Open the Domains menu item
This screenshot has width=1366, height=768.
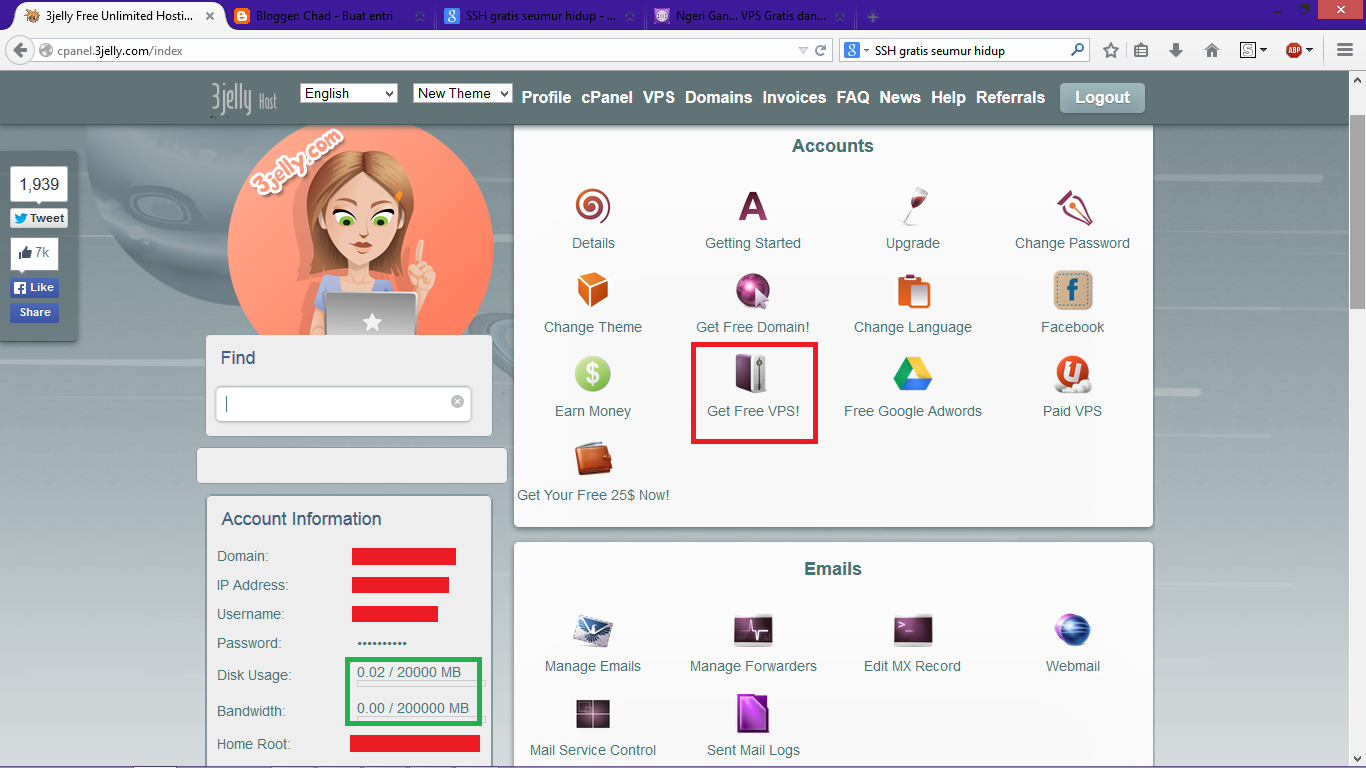coord(718,97)
